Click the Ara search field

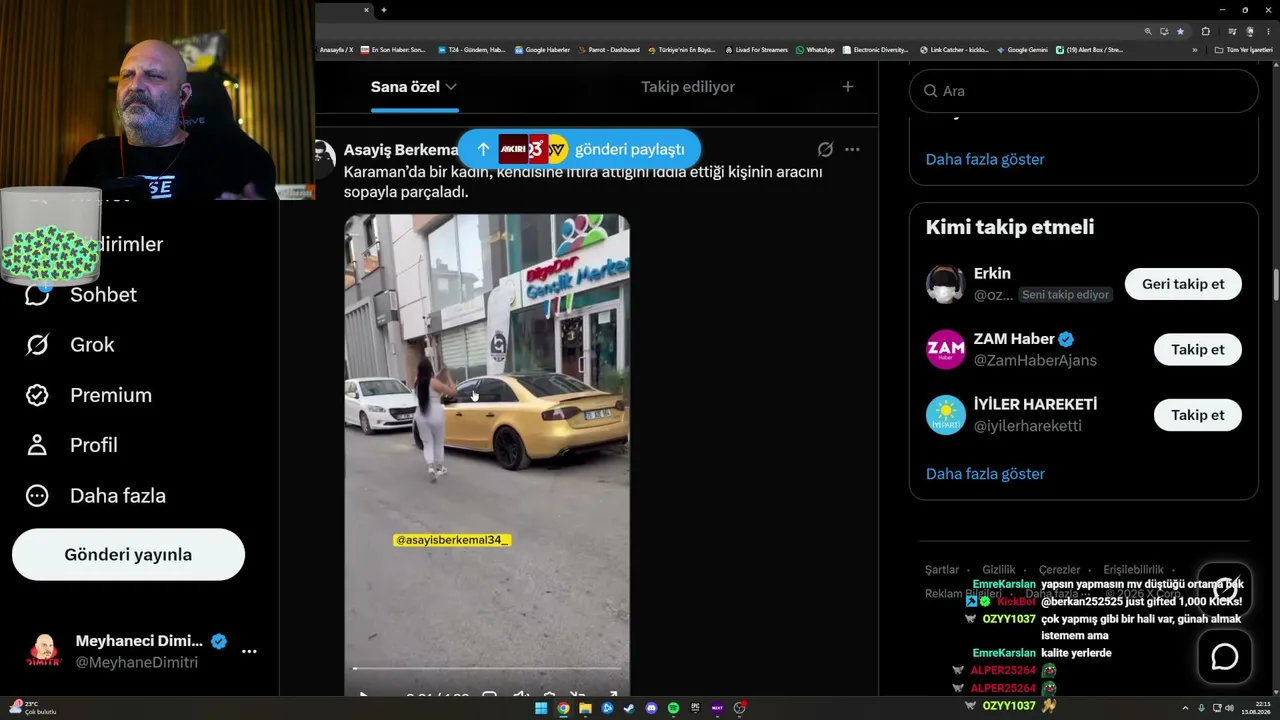coord(1084,91)
